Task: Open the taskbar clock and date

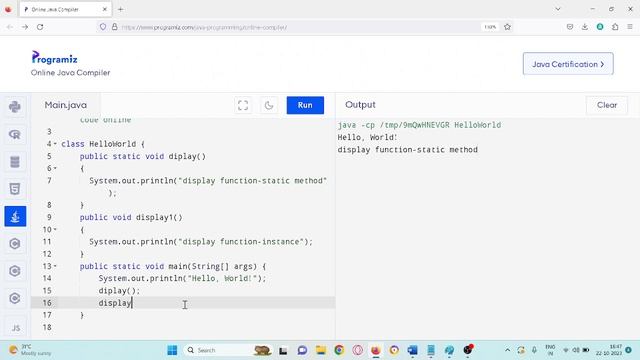Action: click(609, 350)
